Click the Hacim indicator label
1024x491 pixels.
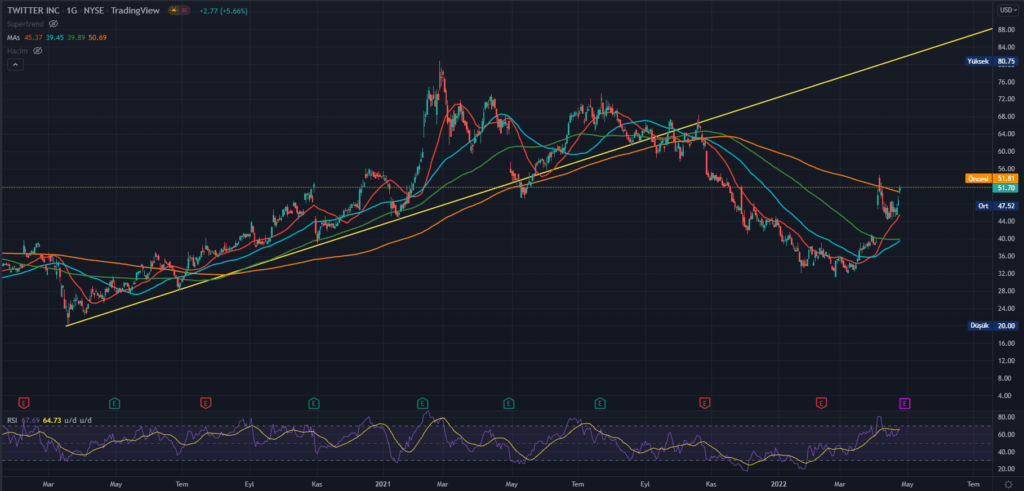tap(18, 50)
